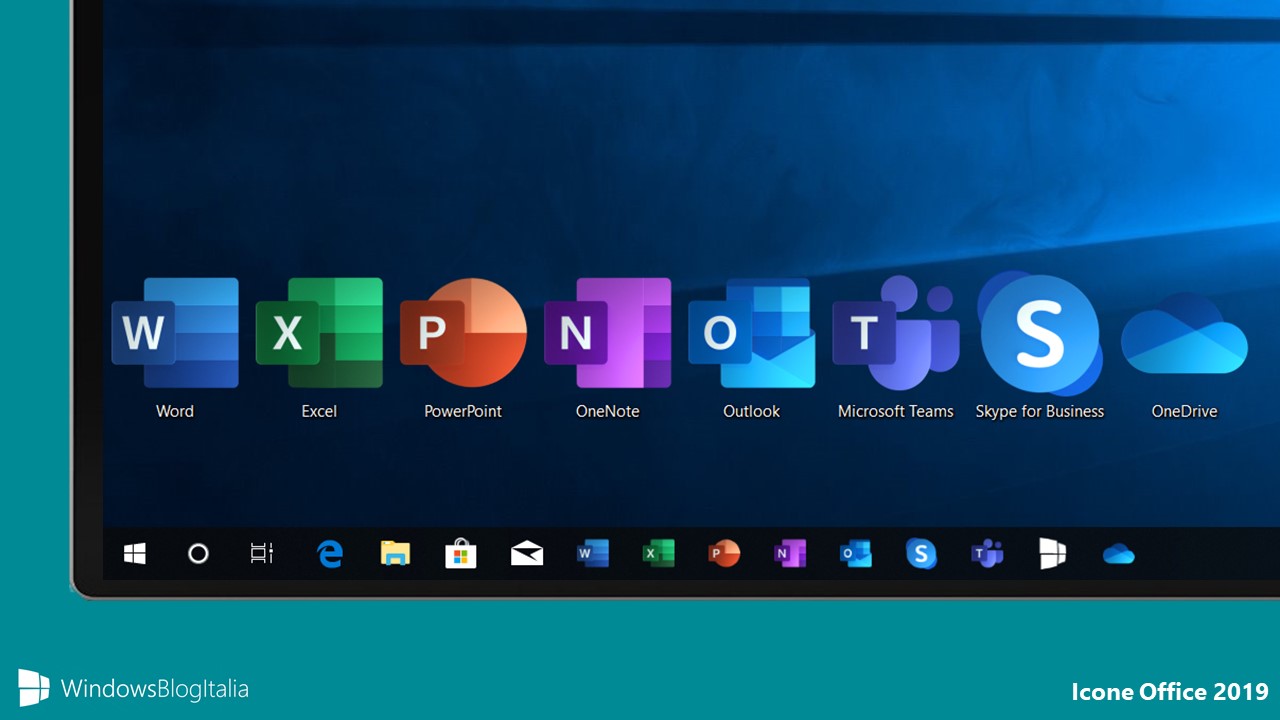Click the "OneDrive" label text
This screenshot has height=720, width=1280.
coord(1184,411)
